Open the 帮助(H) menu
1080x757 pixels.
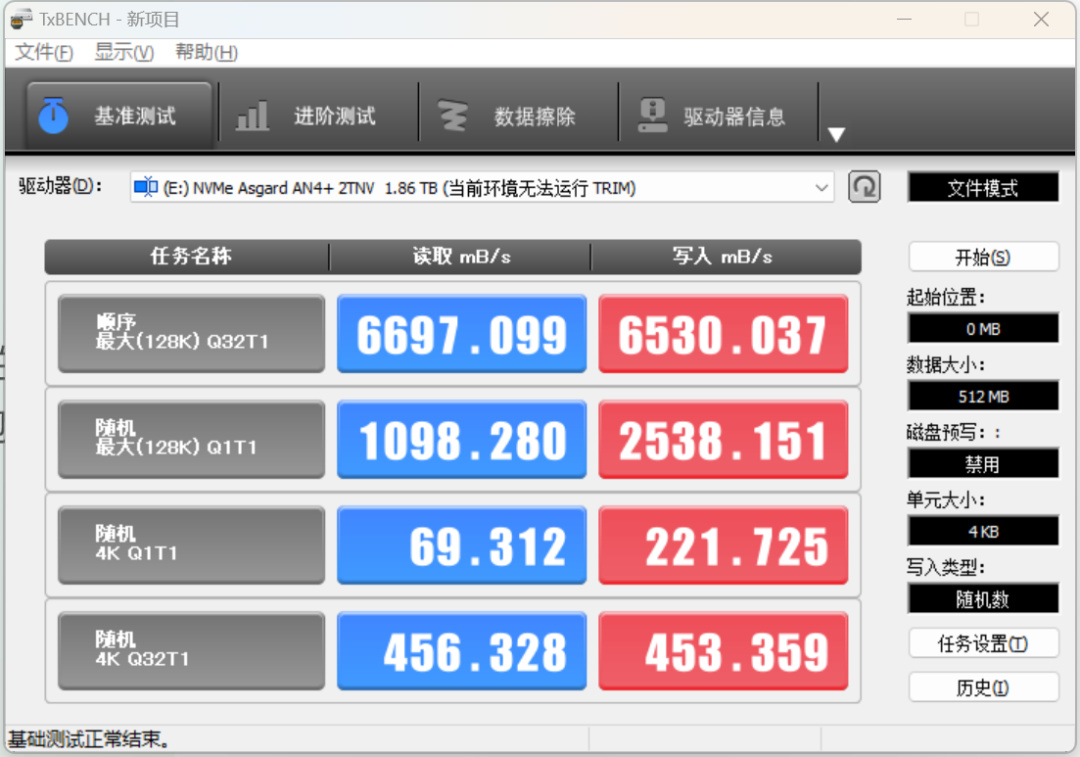click(x=207, y=52)
